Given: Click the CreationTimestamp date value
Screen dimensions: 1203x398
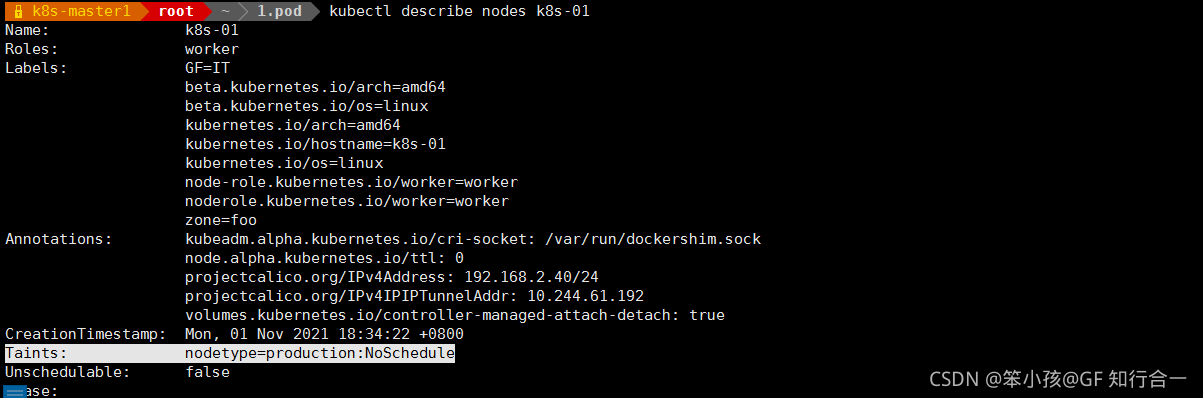Looking at the screenshot, I should tap(324, 334).
